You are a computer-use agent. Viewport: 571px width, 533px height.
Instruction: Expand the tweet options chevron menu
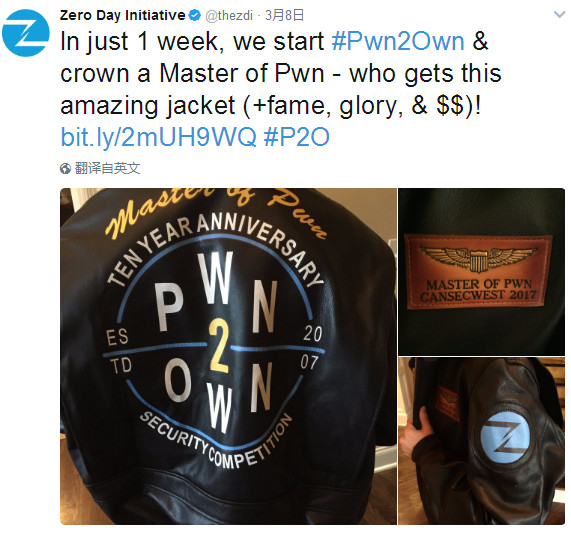click(x=559, y=15)
